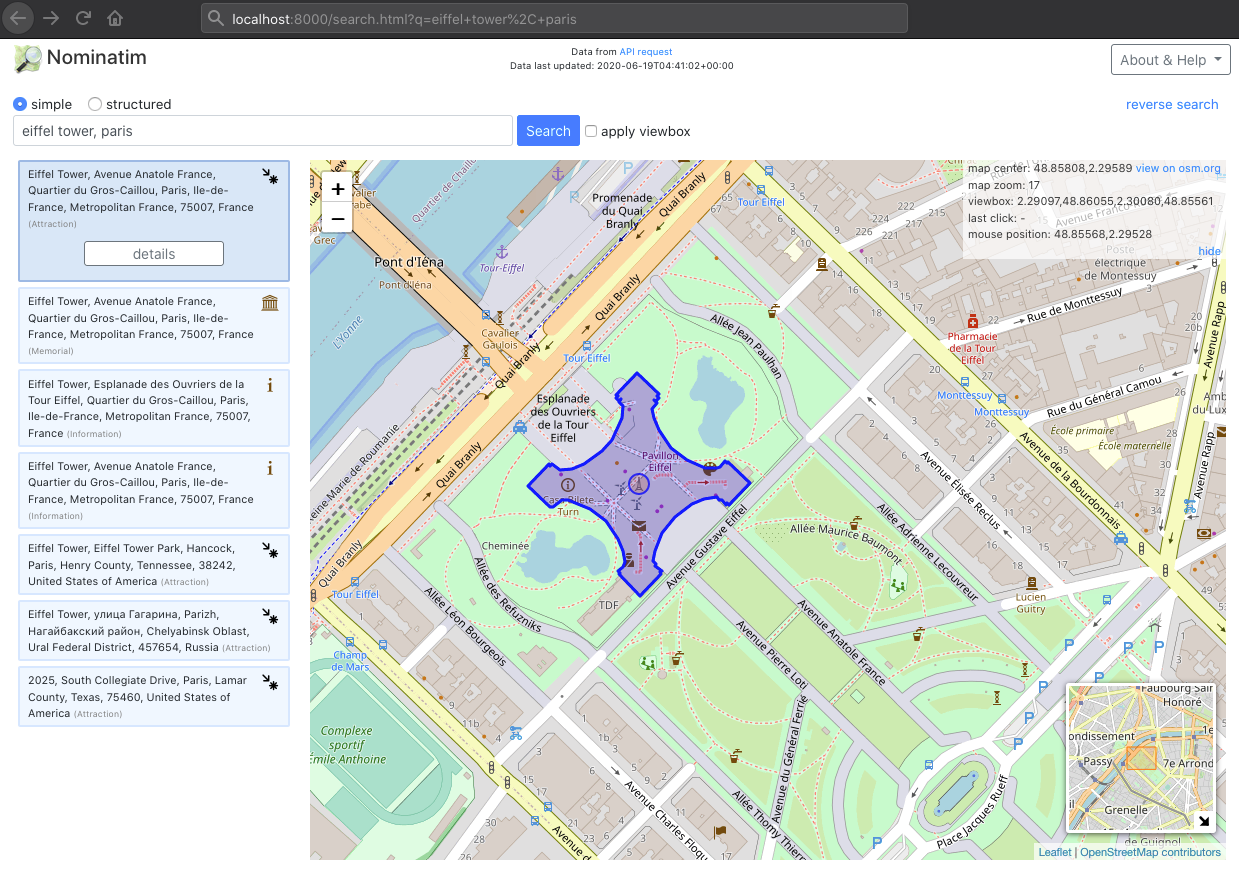The width and height of the screenshot is (1239, 870).
Task: Click the minimap overview thumbnail
Action: click(x=1141, y=757)
